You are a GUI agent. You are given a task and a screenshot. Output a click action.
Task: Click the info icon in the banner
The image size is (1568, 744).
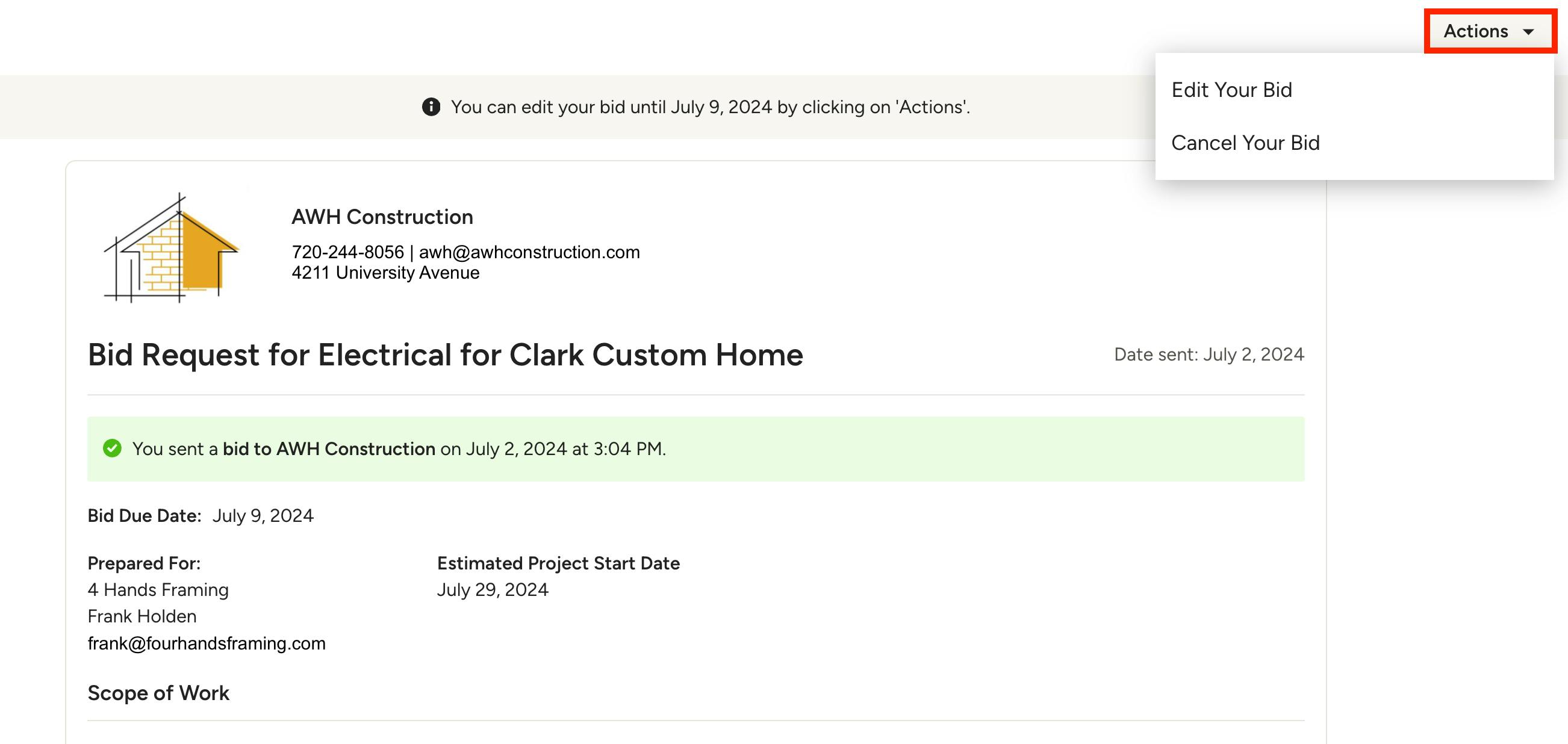coord(431,107)
